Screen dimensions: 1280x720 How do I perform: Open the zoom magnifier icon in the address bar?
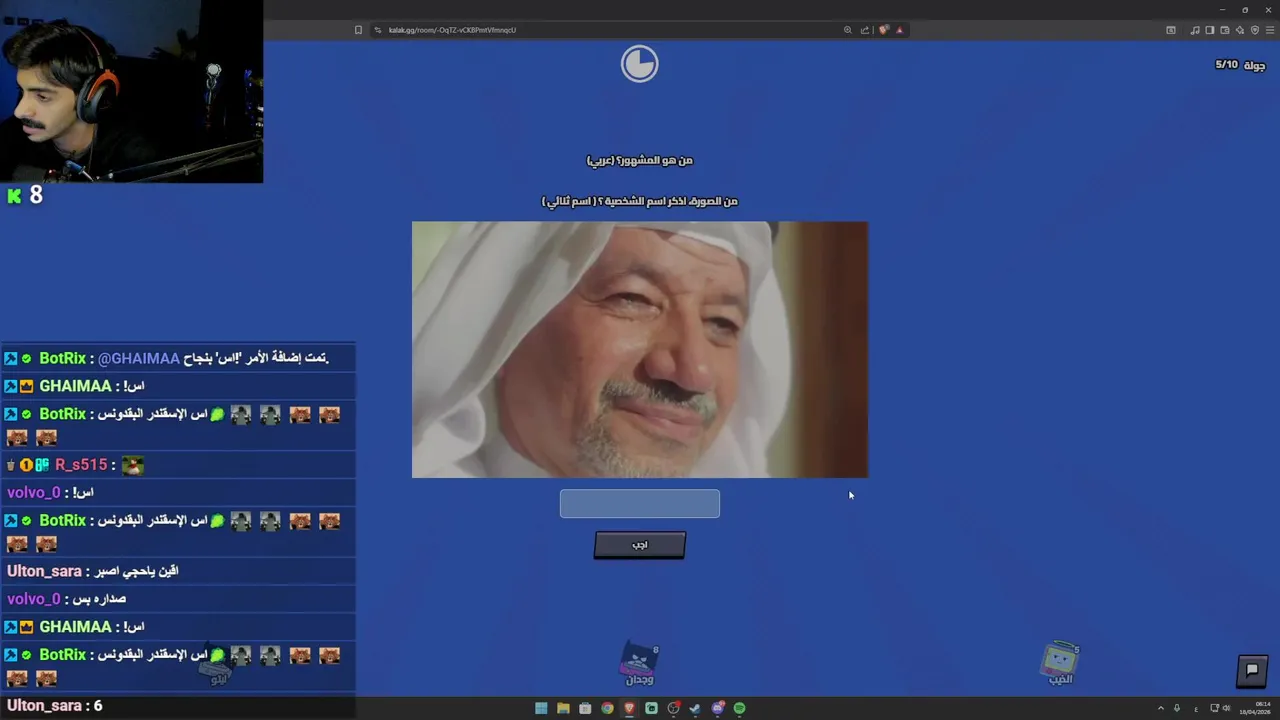[x=848, y=30]
